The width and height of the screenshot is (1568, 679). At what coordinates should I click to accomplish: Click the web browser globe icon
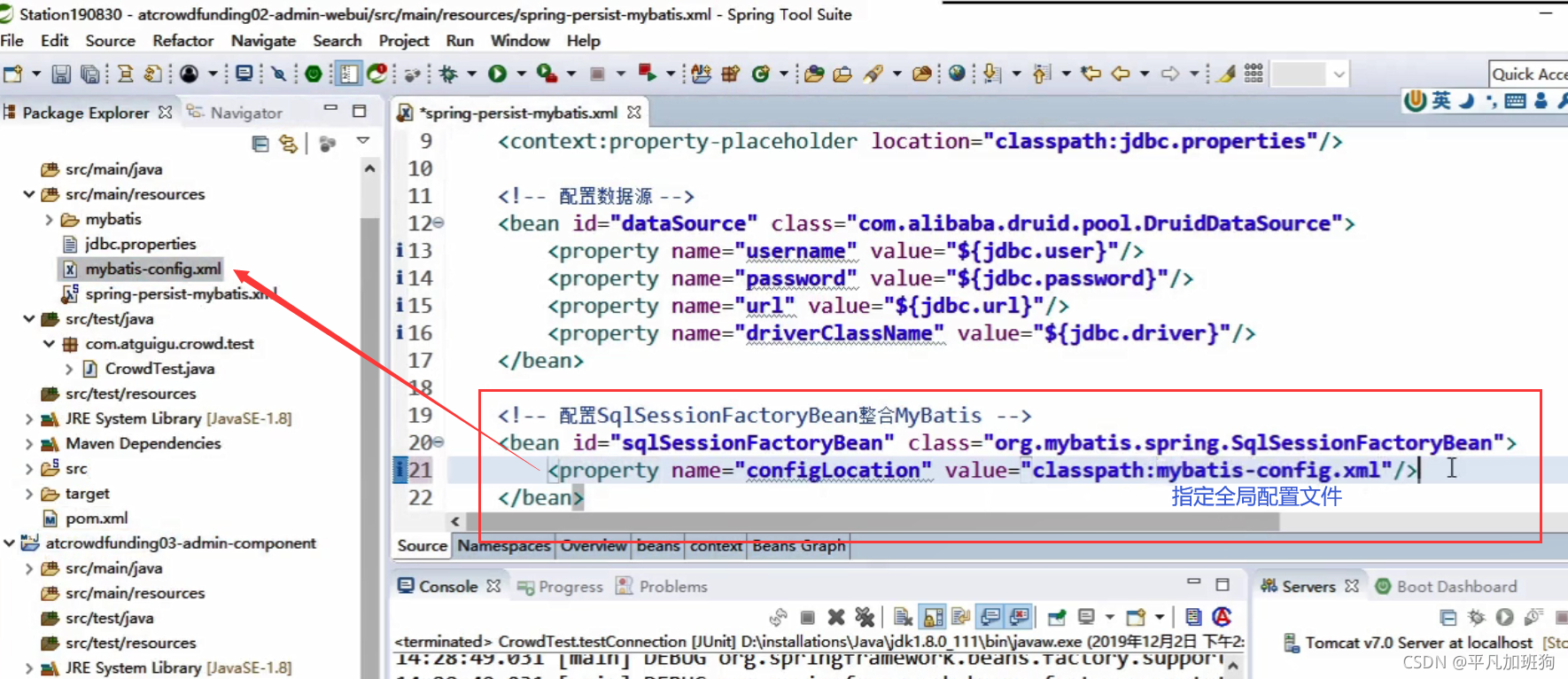pyautogui.click(x=957, y=74)
